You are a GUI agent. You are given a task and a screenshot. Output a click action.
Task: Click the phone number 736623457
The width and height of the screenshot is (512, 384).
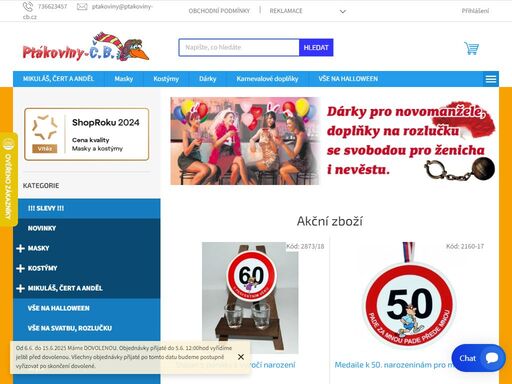coord(52,7)
